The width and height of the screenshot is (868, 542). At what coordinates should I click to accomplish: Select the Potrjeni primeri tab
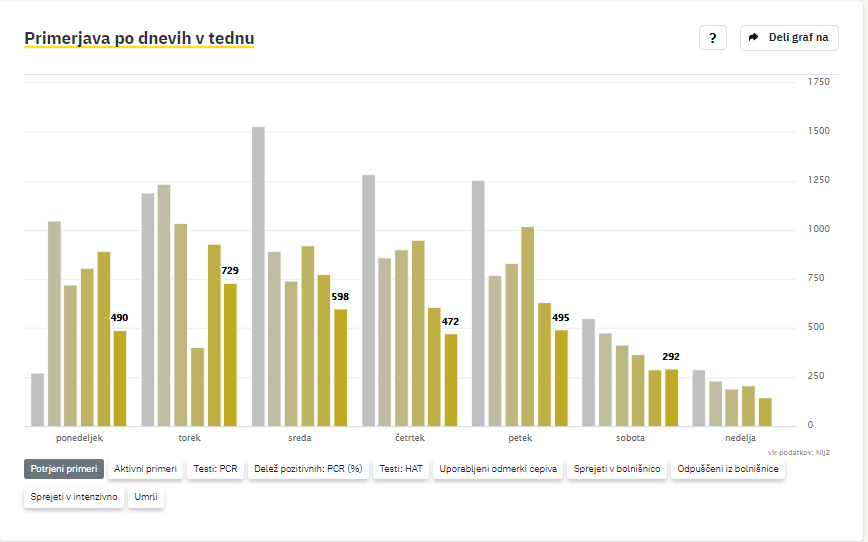click(64, 468)
